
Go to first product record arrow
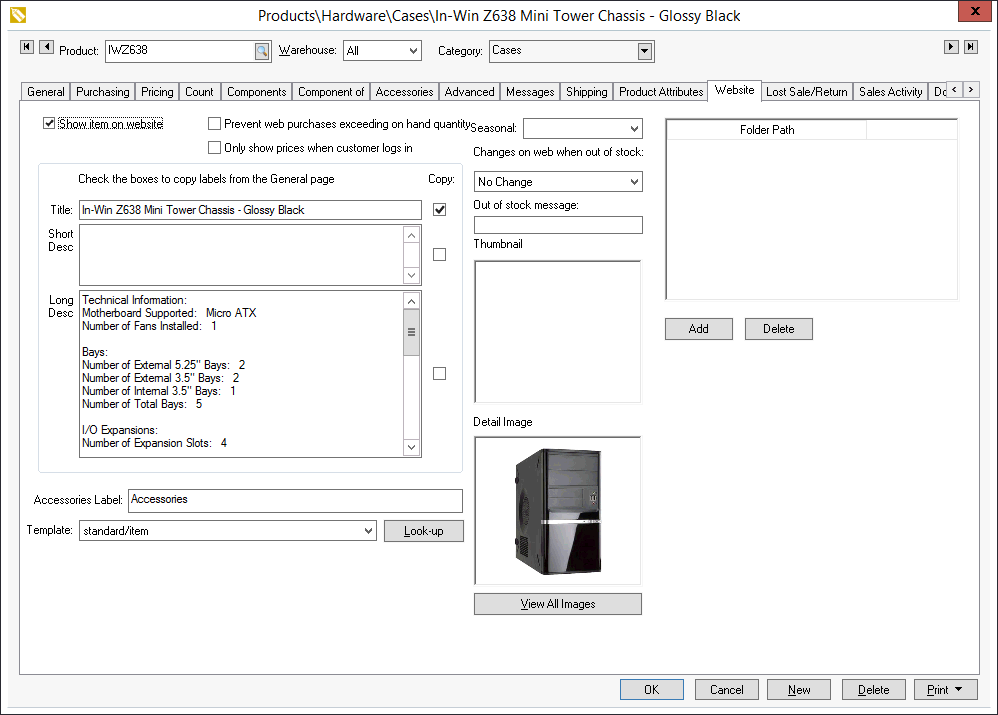tap(27, 48)
